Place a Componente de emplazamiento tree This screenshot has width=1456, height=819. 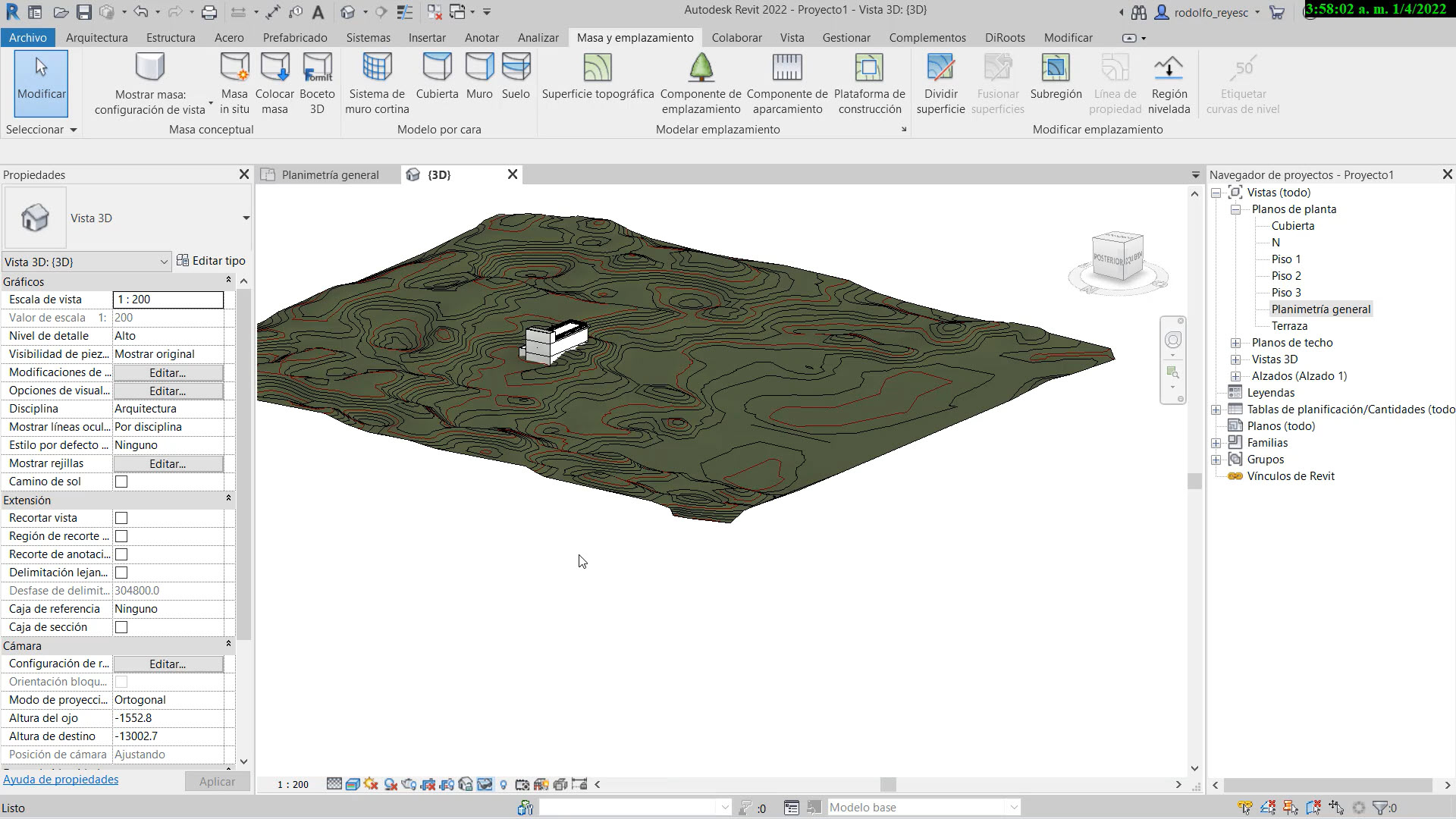point(701,83)
